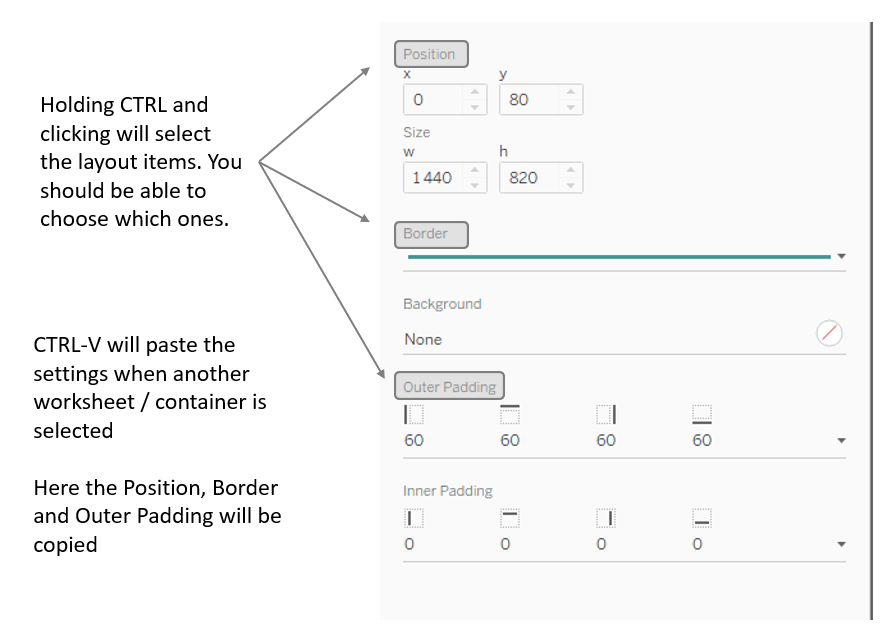
Task: Open the Border style dropdown
Action: tap(840, 257)
